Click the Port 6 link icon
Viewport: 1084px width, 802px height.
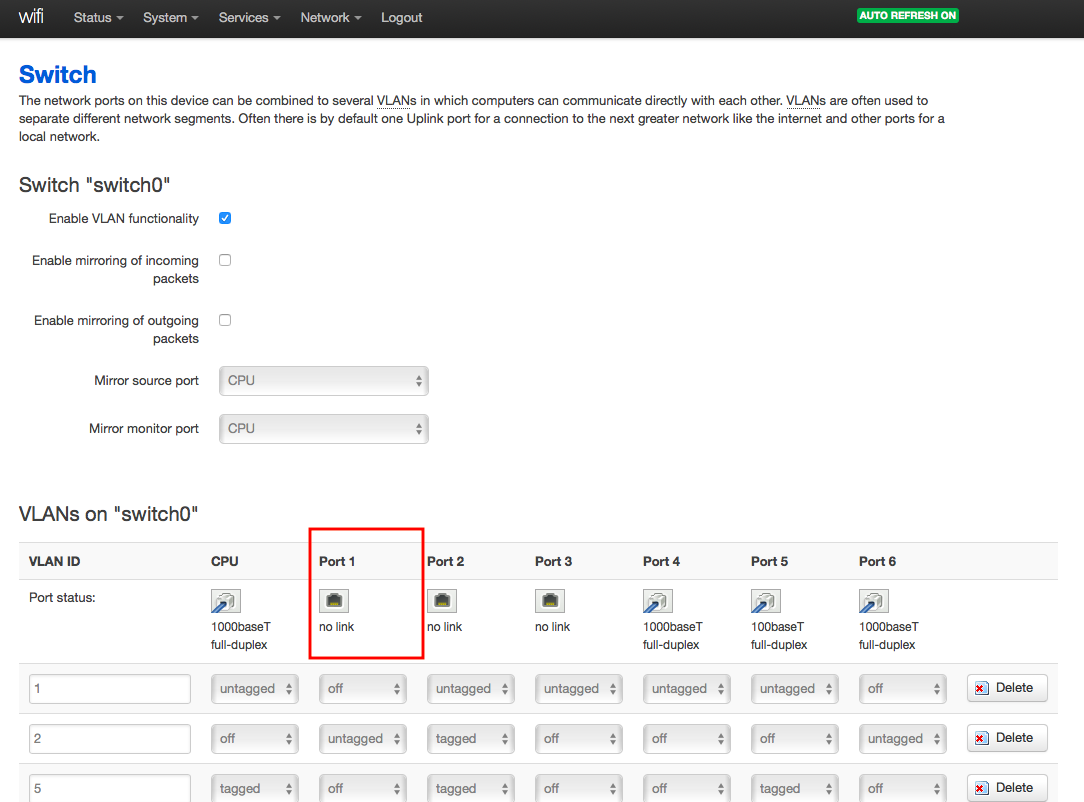coord(873,601)
